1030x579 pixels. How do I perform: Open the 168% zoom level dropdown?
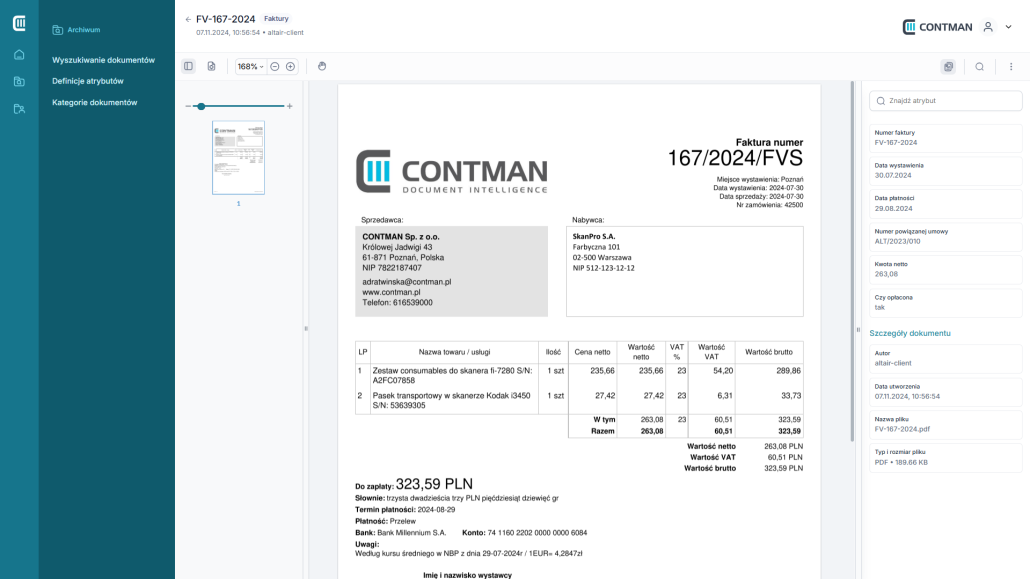250,66
